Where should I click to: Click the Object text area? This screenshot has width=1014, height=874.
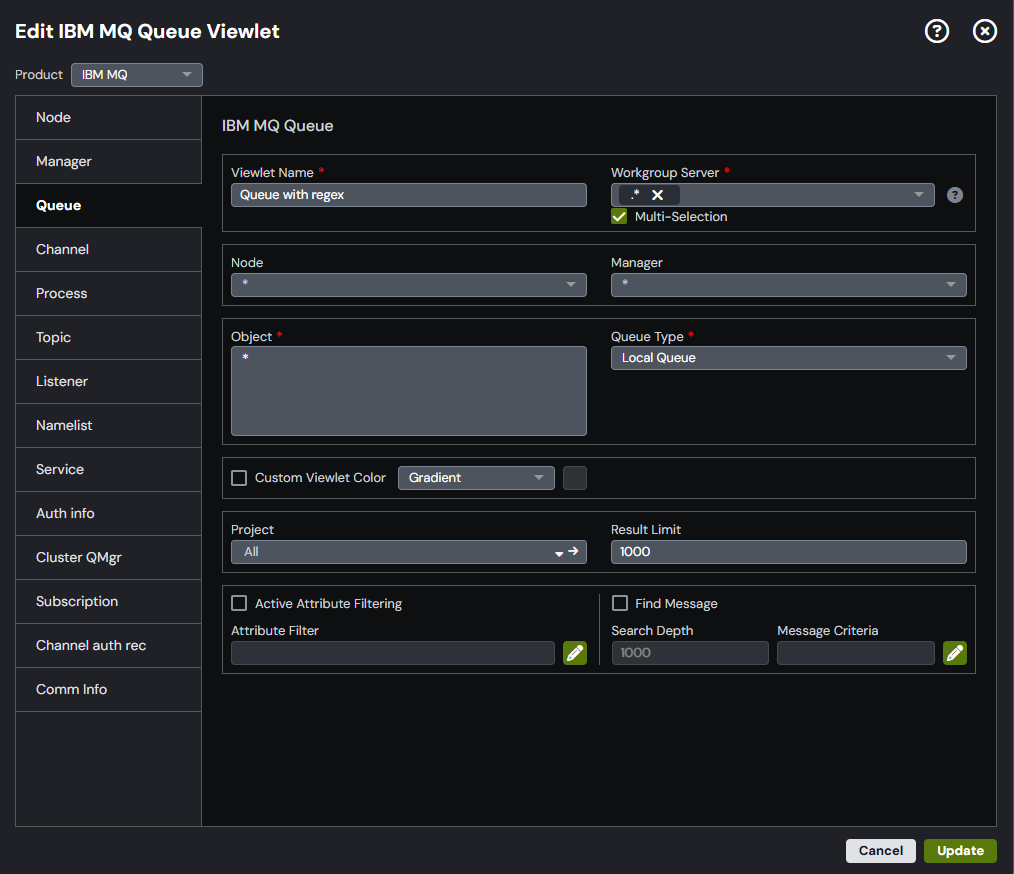point(409,390)
